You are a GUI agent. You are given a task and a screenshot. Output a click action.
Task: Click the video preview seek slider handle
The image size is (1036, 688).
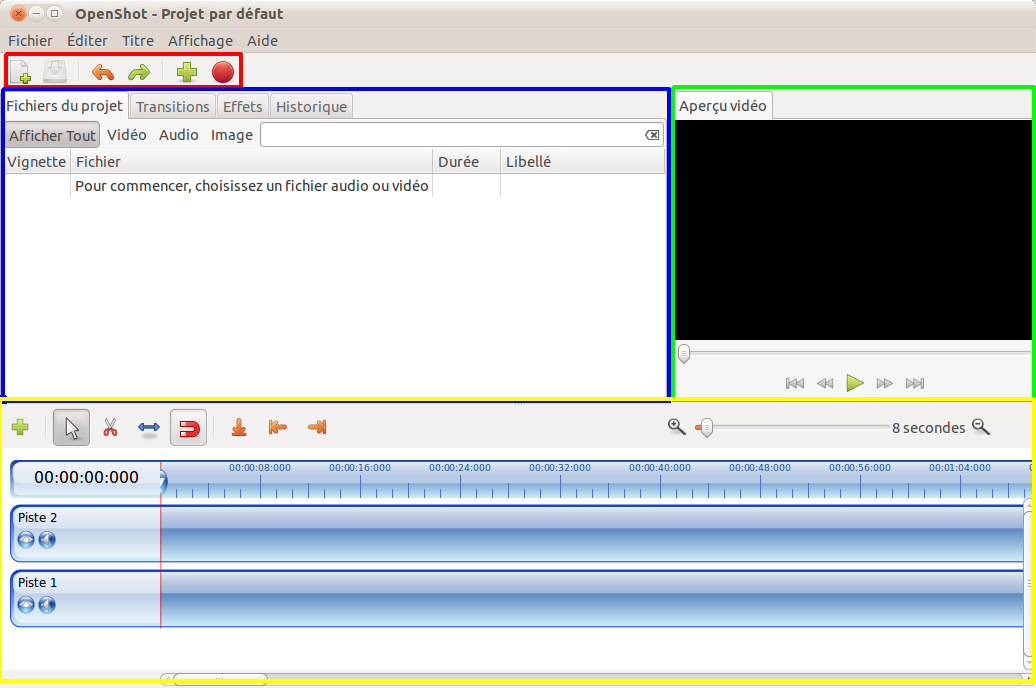pyautogui.click(x=684, y=354)
